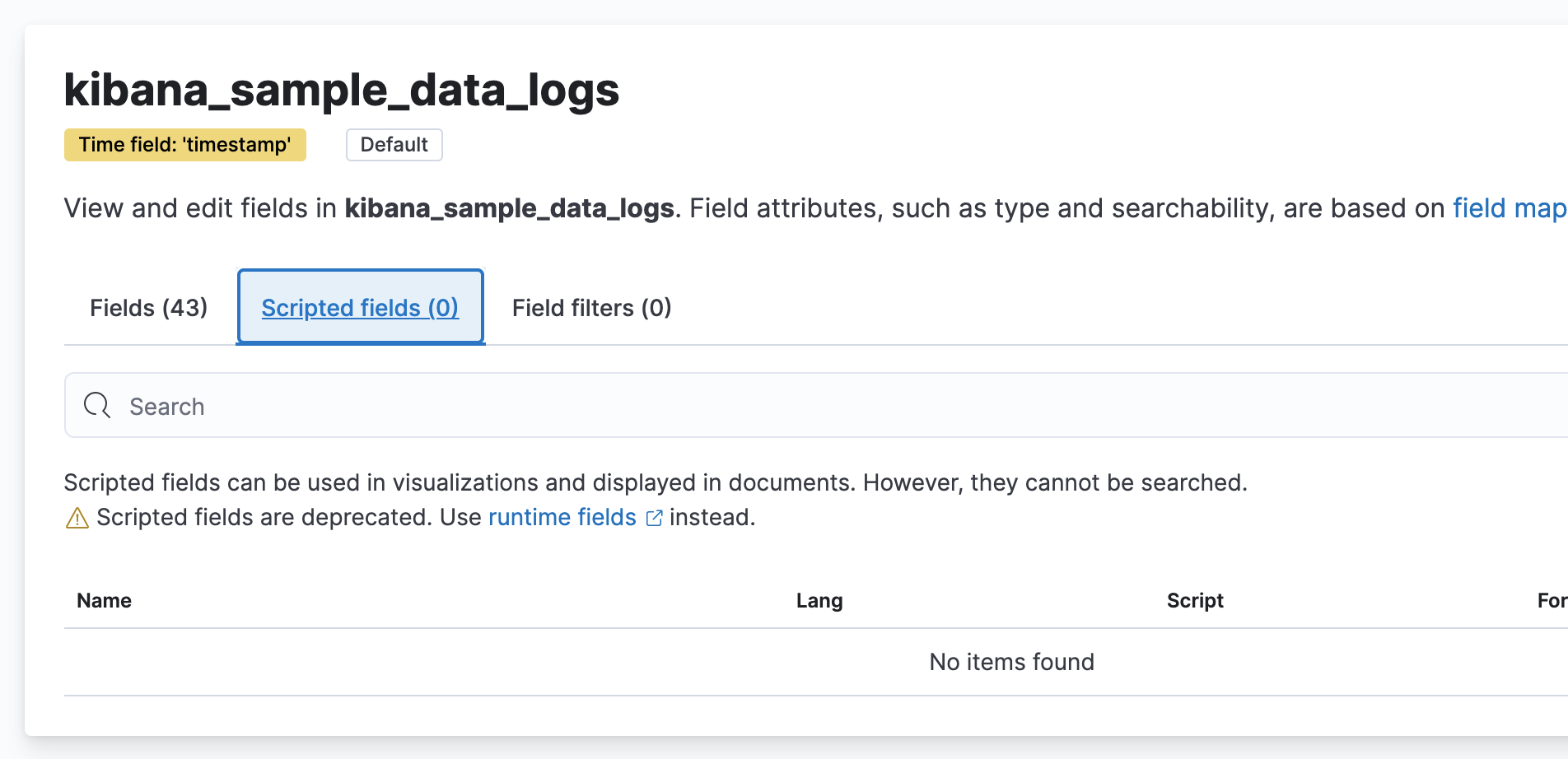Select the Scripted fields (0) tab

(x=360, y=308)
